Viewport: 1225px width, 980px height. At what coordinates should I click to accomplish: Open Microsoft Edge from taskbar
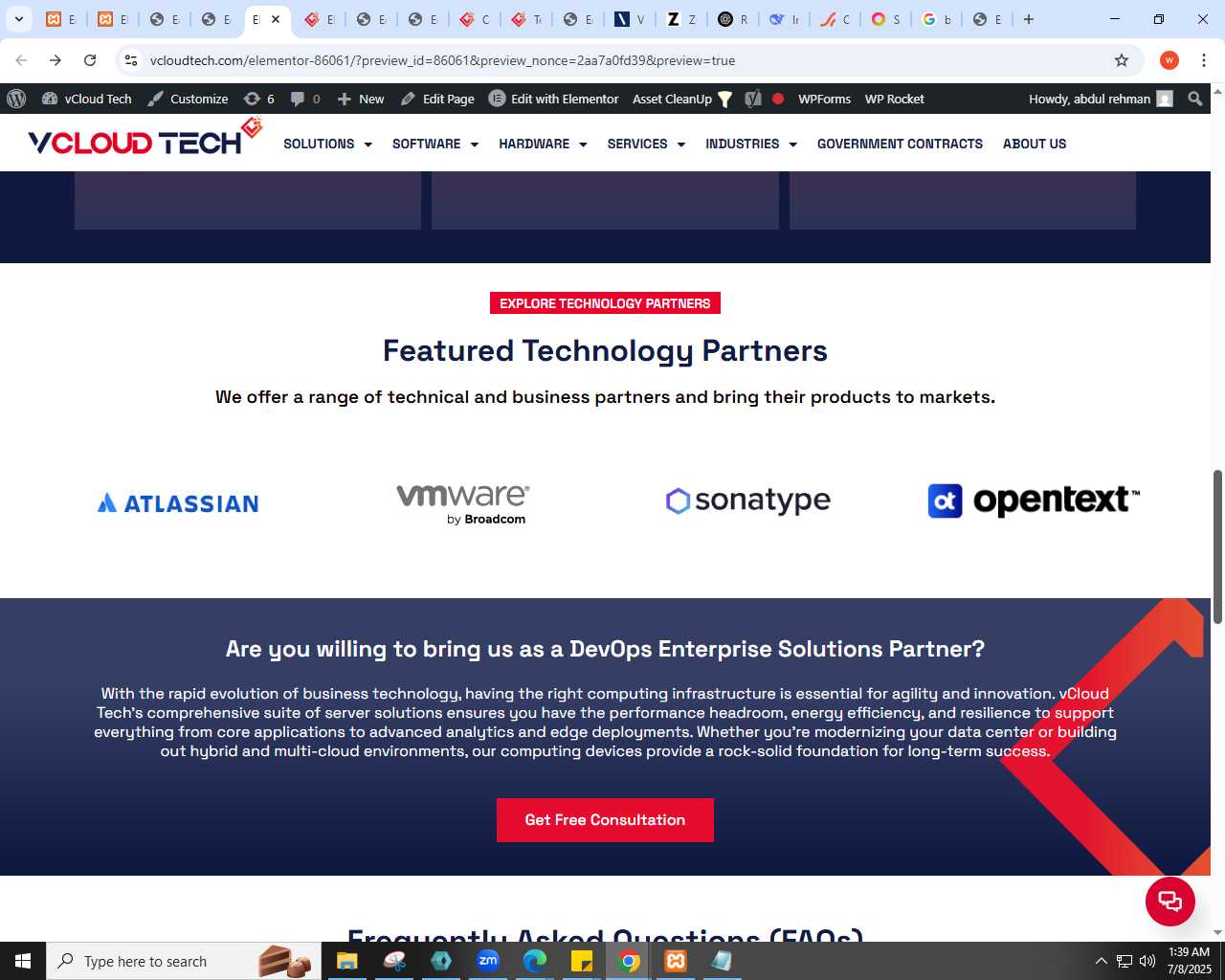coord(535,961)
